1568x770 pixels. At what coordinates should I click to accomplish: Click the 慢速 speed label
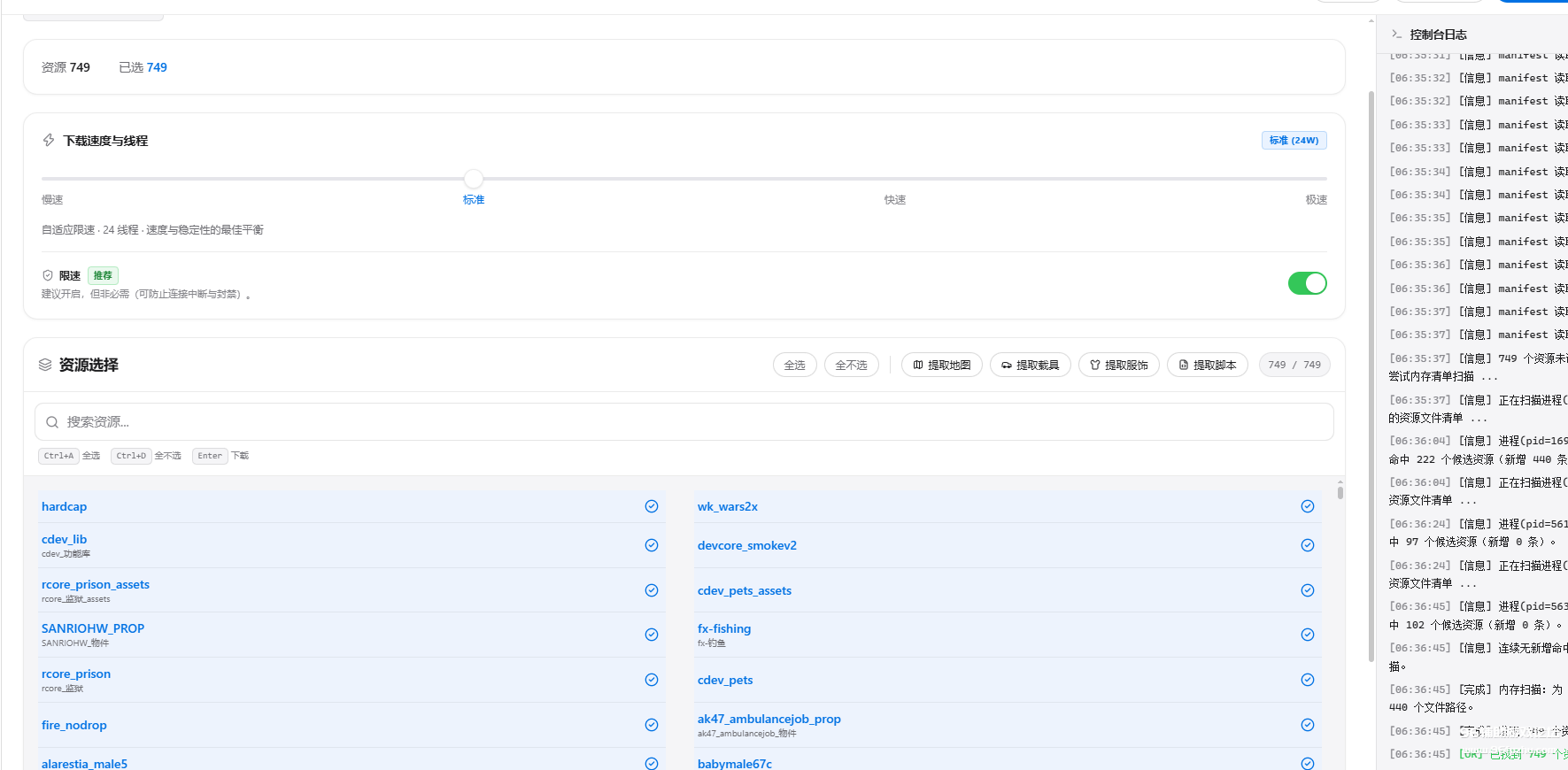pos(52,200)
